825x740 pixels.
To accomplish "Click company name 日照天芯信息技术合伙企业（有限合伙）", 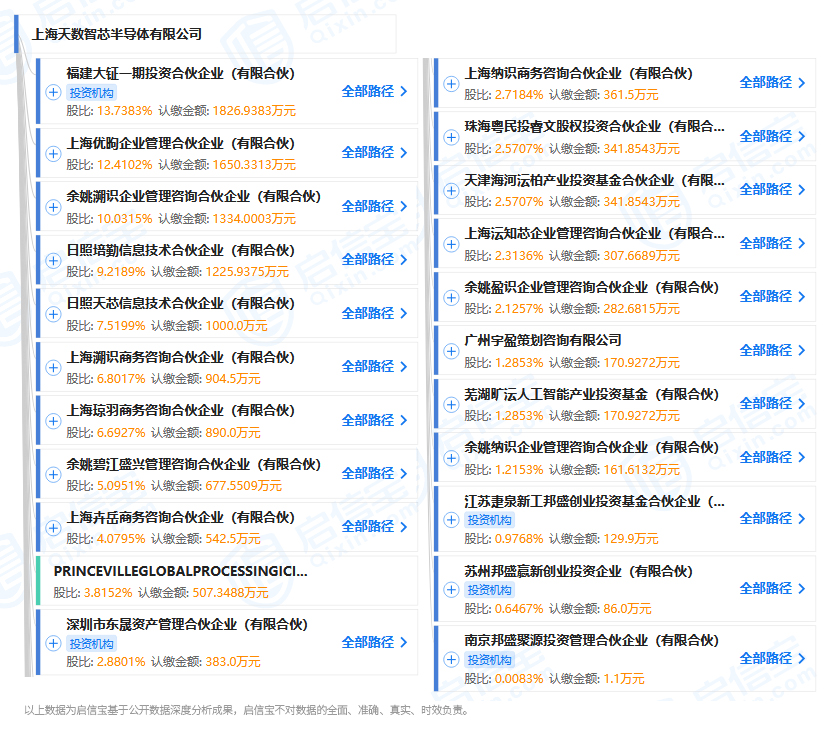I will [x=180, y=303].
